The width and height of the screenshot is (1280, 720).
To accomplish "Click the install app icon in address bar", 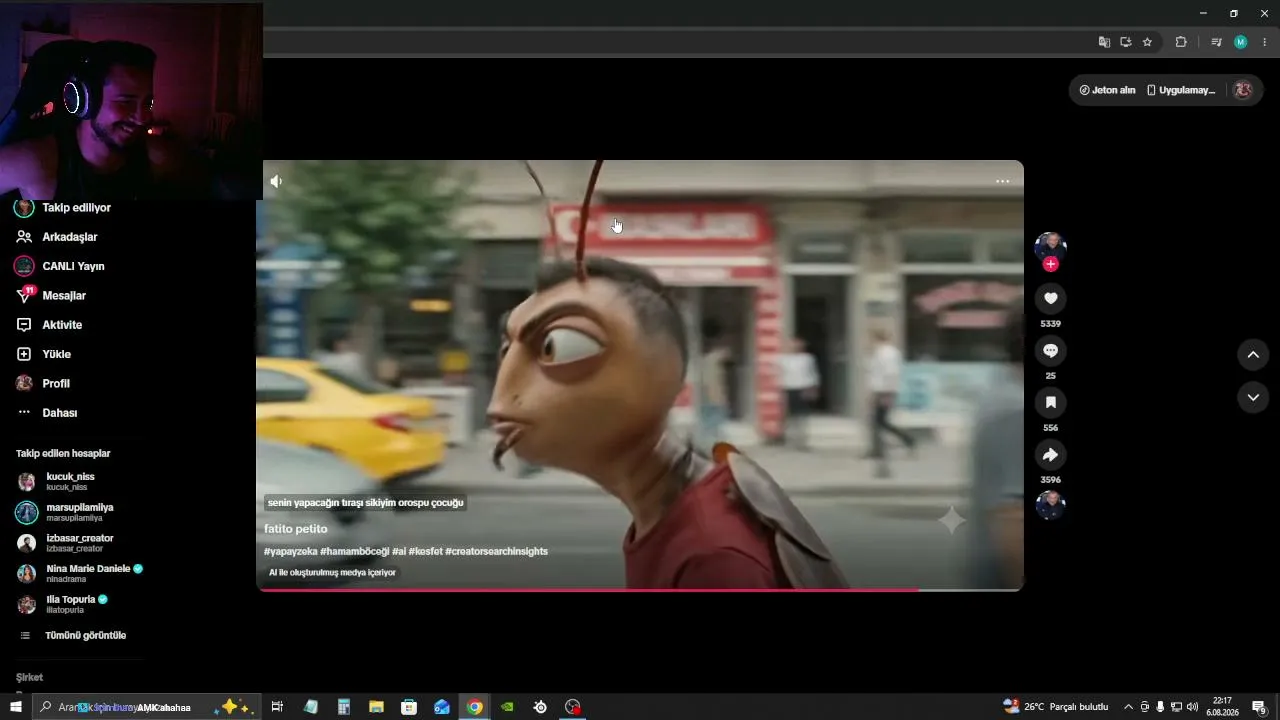I will [x=1125, y=42].
